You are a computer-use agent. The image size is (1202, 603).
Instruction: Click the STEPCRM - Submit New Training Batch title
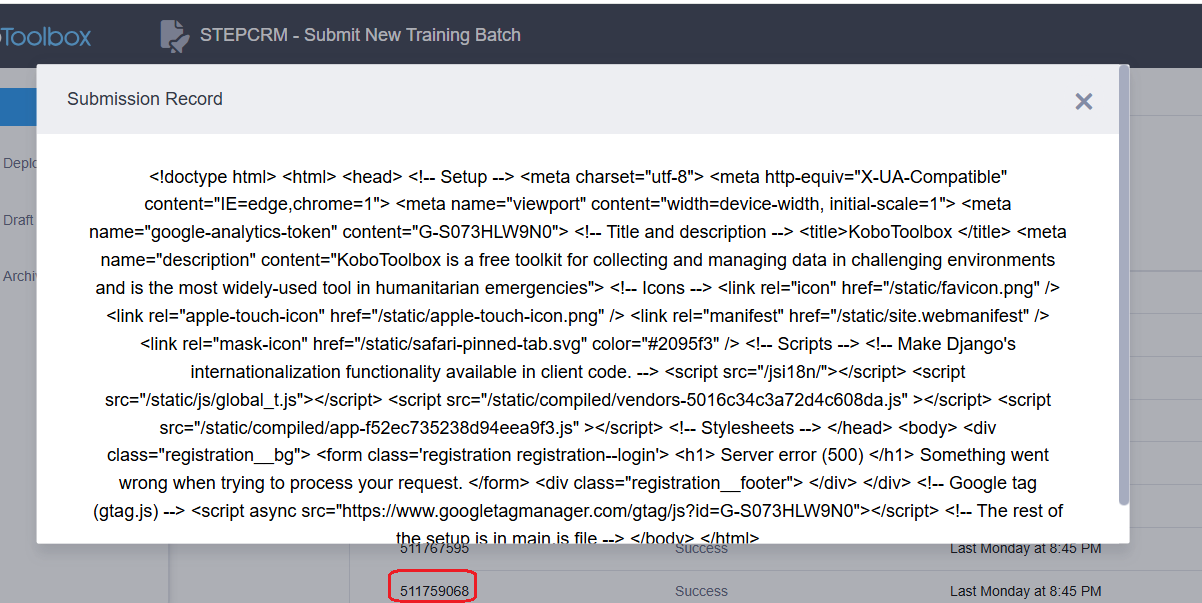click(360, 35)
